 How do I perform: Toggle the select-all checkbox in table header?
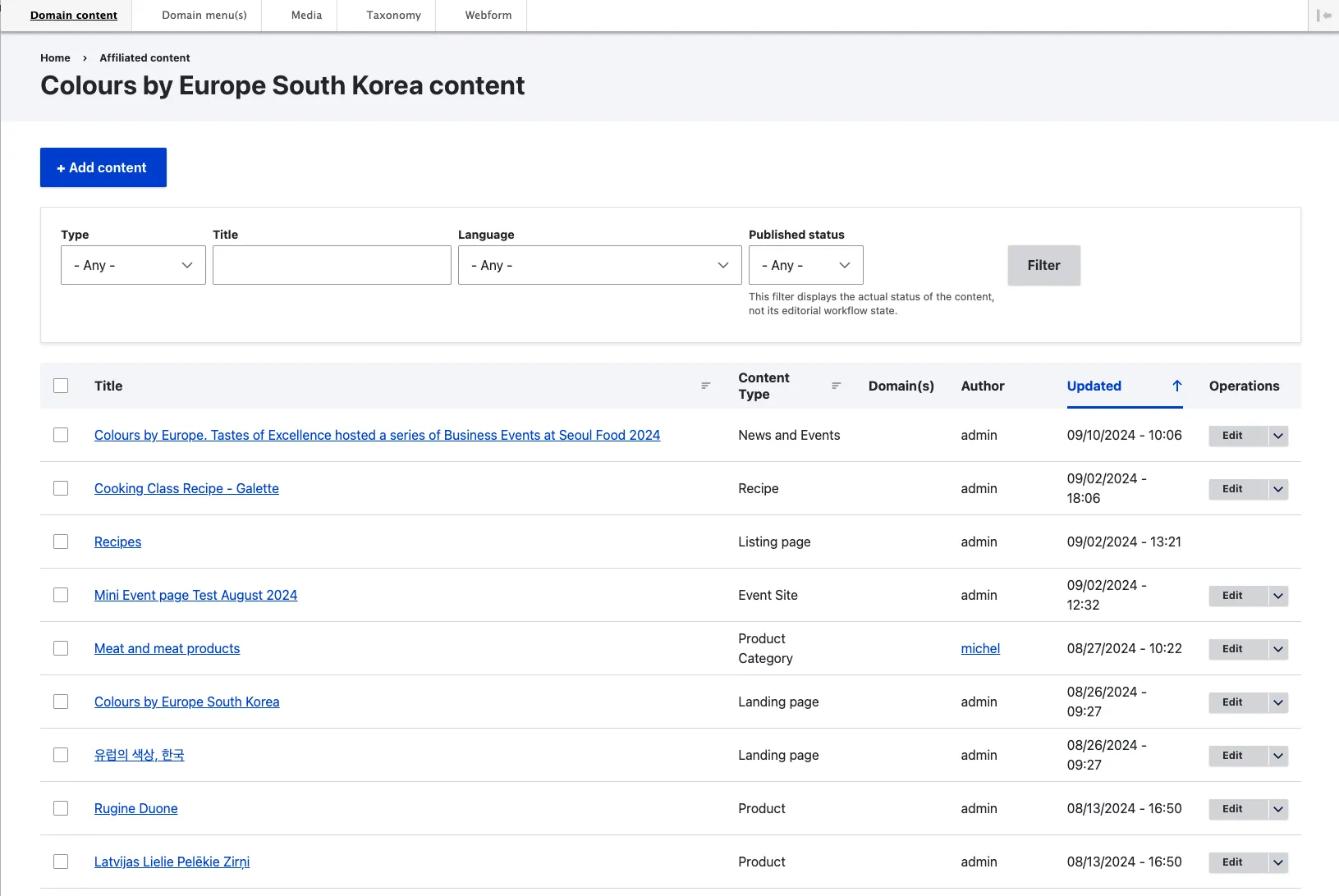tap(61, 386)
